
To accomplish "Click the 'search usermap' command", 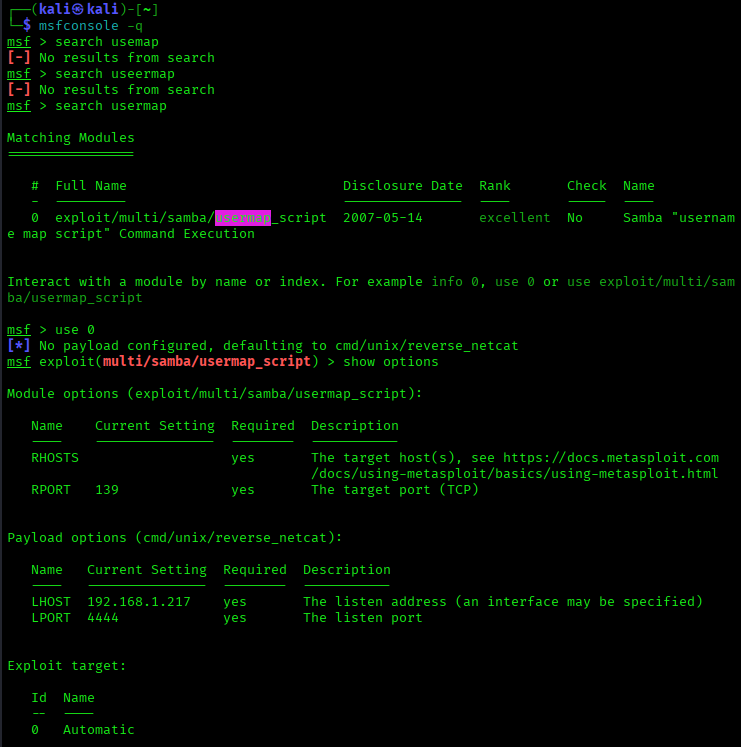I will click(x=111, y=106).
